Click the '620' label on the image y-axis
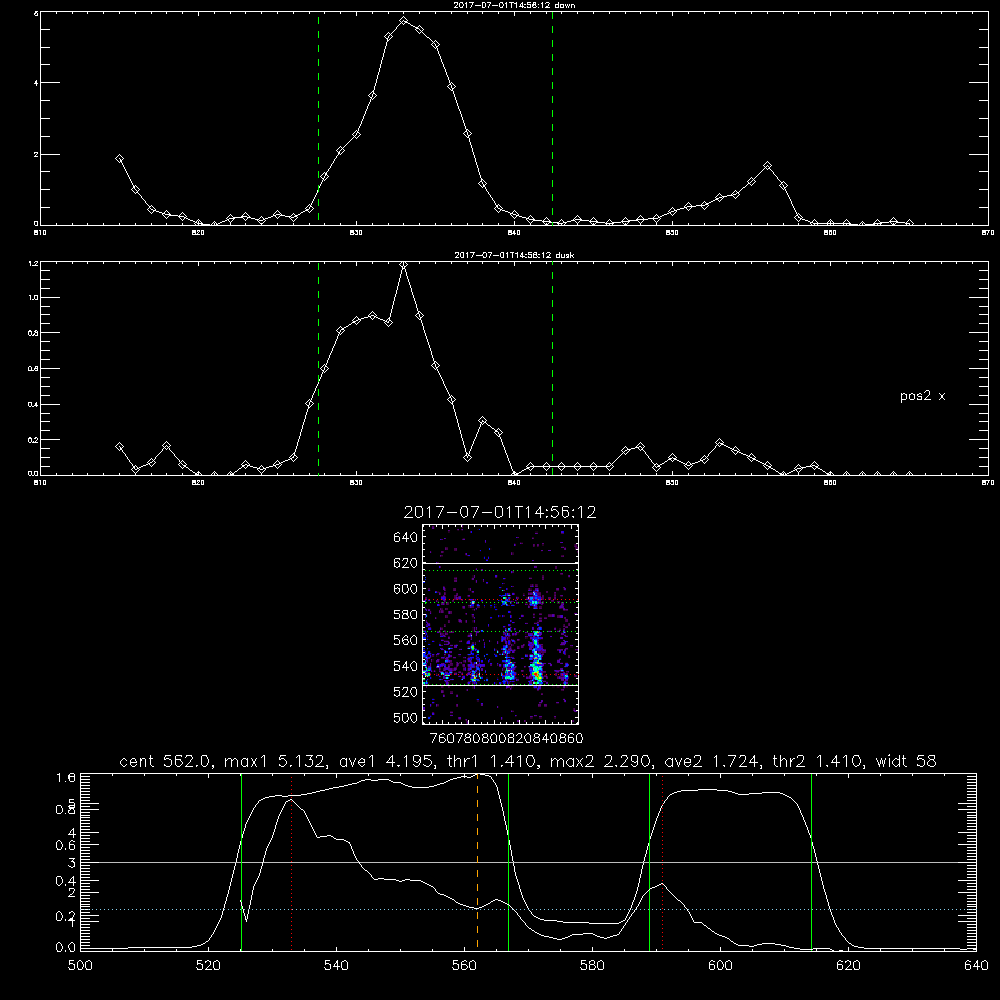The width and height of the screenshot is (1000, 1000). pos(406,563)
